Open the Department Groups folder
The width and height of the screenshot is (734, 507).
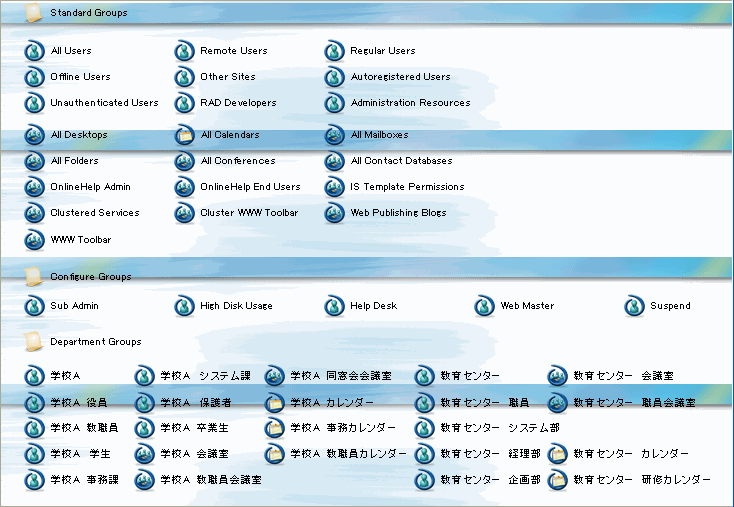point(34,342)
